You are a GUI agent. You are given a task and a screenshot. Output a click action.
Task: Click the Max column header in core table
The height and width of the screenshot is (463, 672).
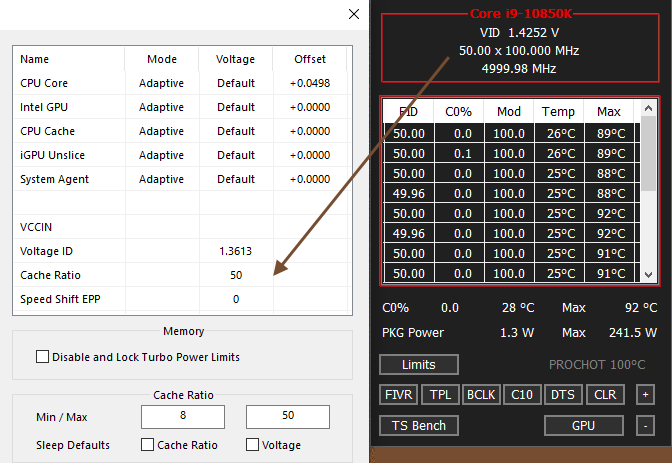click(x=609, y=111)
